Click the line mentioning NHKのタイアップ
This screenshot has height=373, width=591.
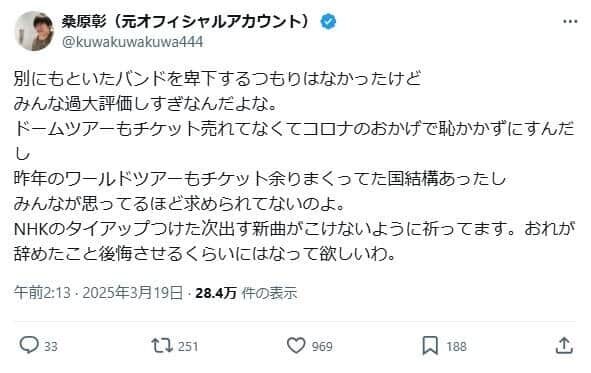pos(294,229)
